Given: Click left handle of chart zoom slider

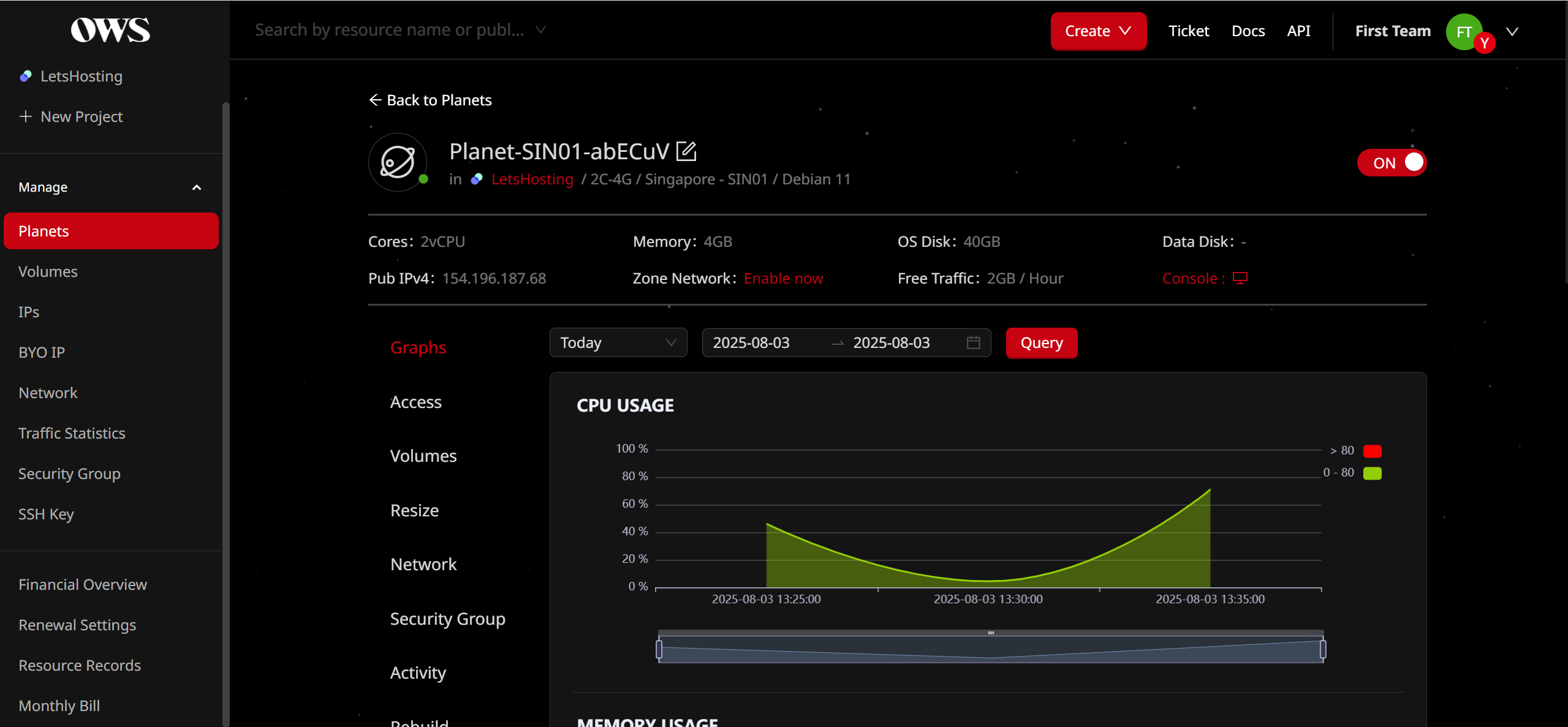Looking at the screenshot, I should pos(659,649).
